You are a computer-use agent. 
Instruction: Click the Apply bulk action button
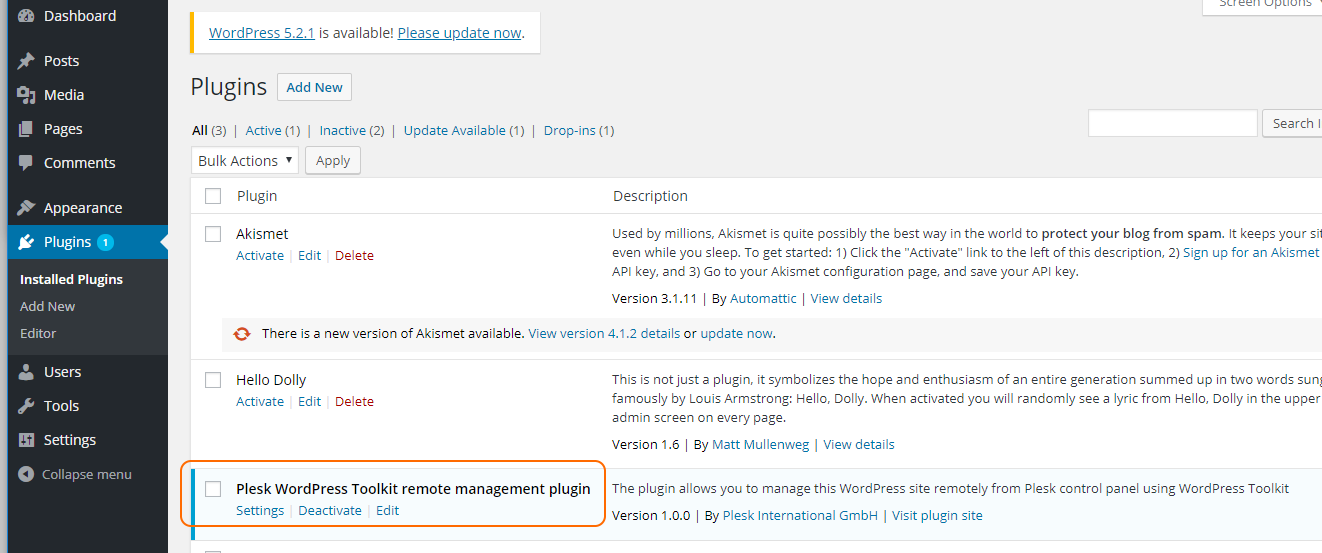[333, 161]
